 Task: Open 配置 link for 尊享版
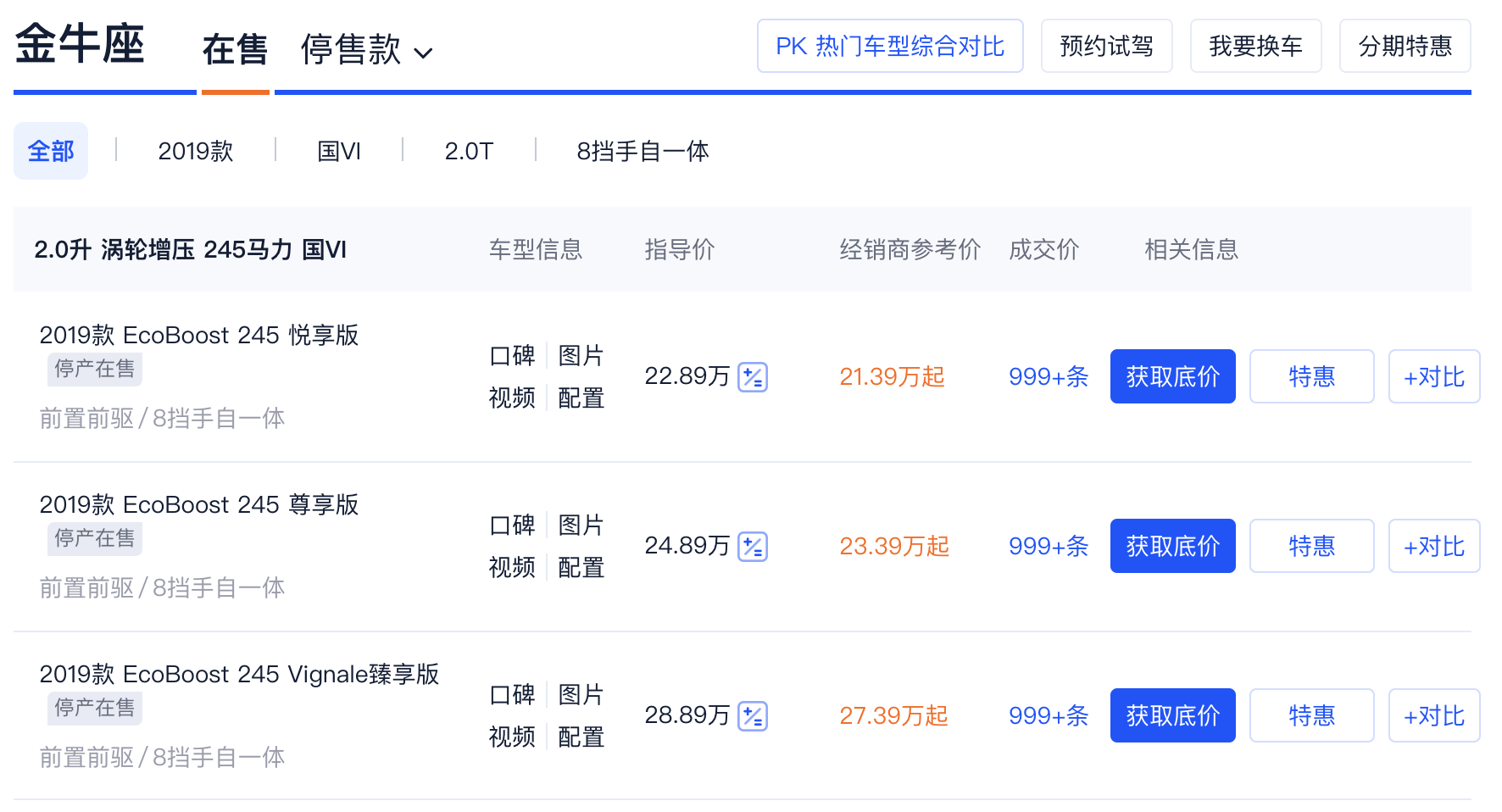pos(581,567)
